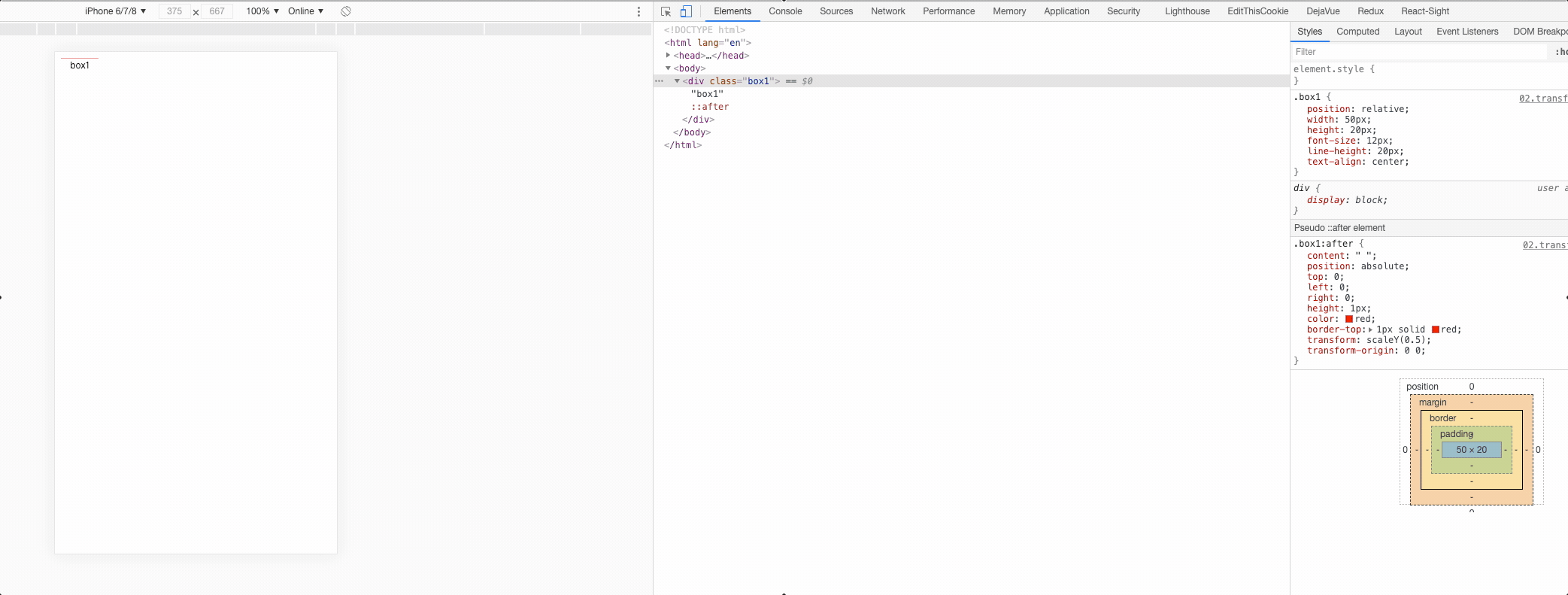Select the ::after pseudo-element in DOM tree
The width and height of the screenshot is (1568, 595).
click(710, 107)
